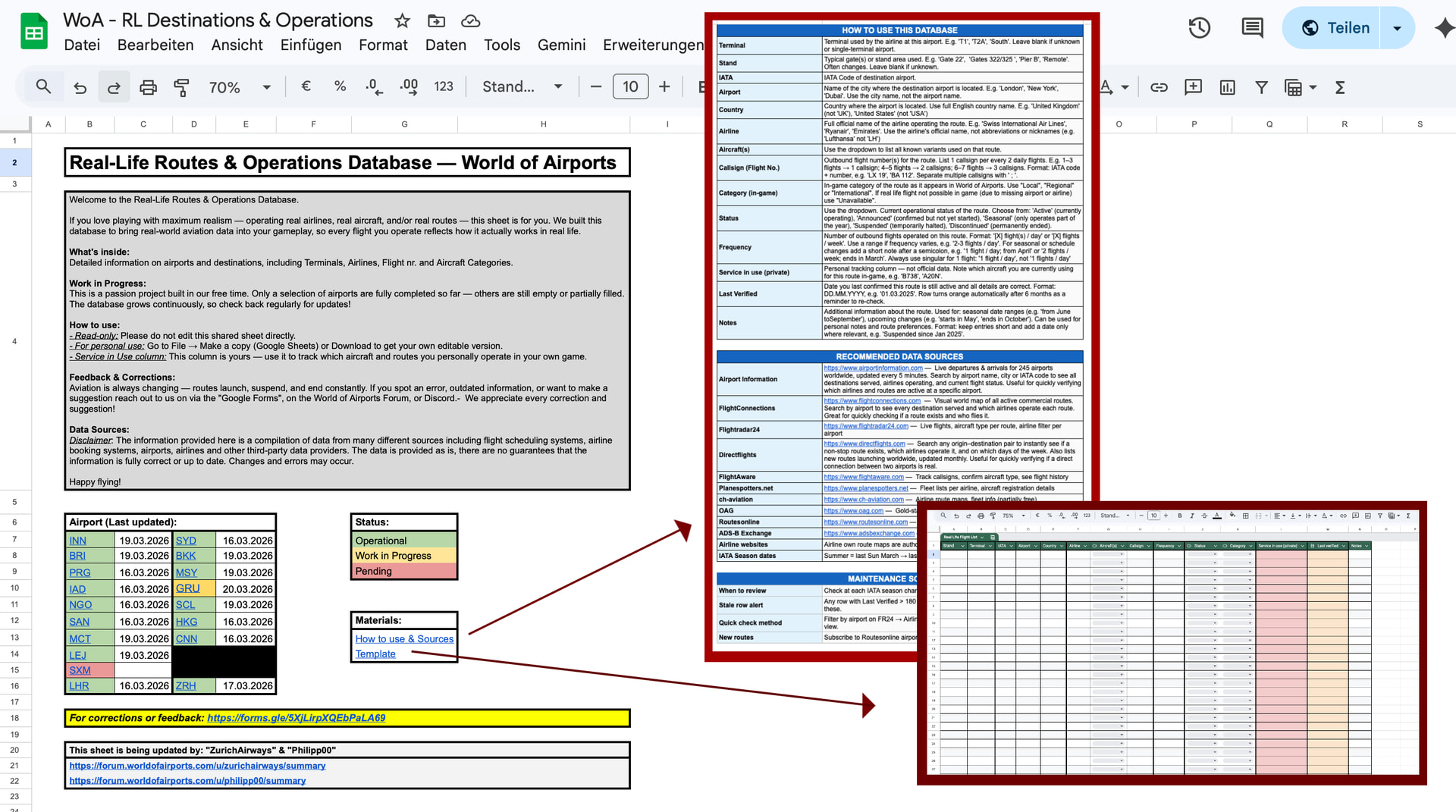Click the undo arrow icon
The height and width of the screenshot is (812, 1456).
[x=80, y=87]
